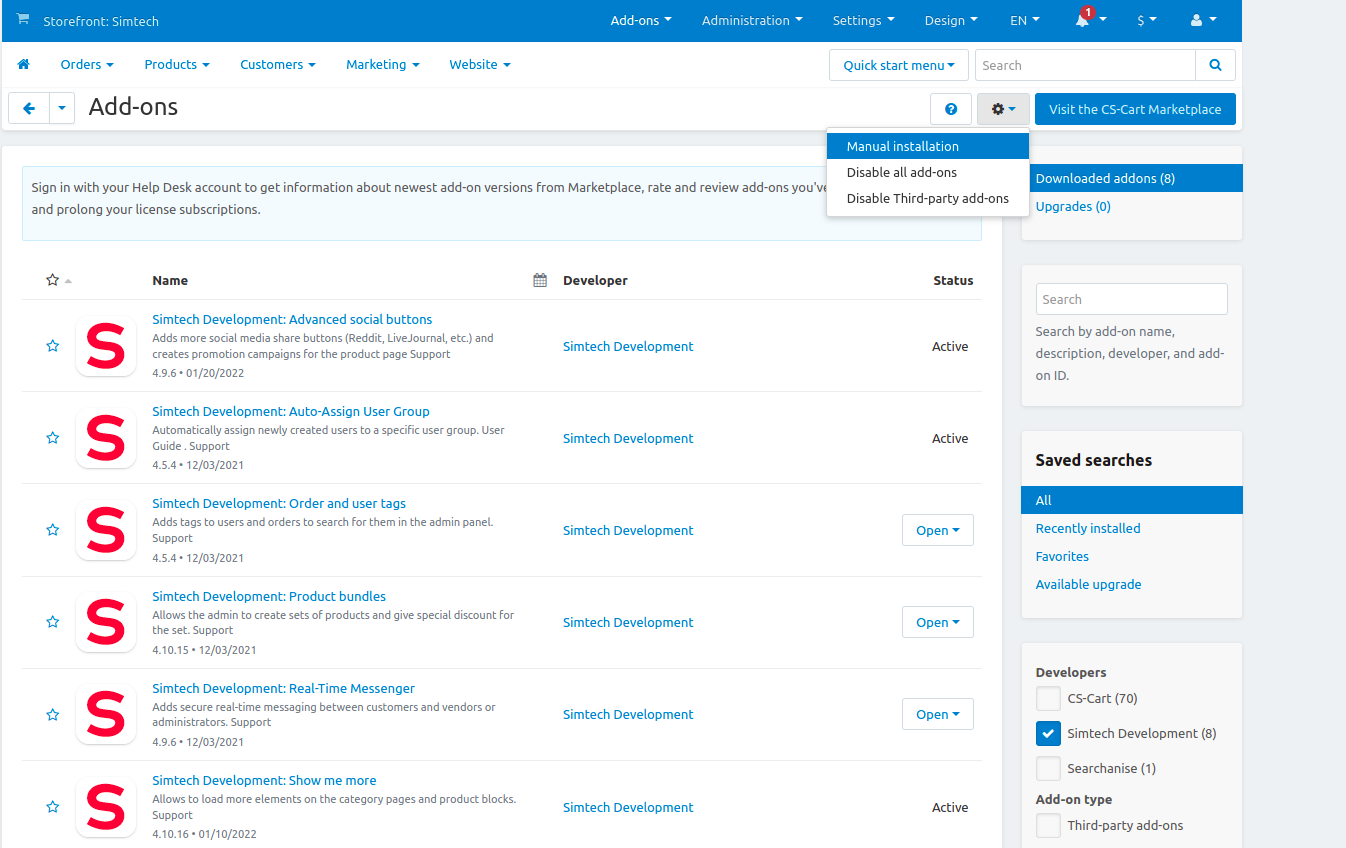The width and height of the screenshot is (1346, 848).
Task: Open the Product bundles Open dropdown
Action: click(x=938, y=622)
